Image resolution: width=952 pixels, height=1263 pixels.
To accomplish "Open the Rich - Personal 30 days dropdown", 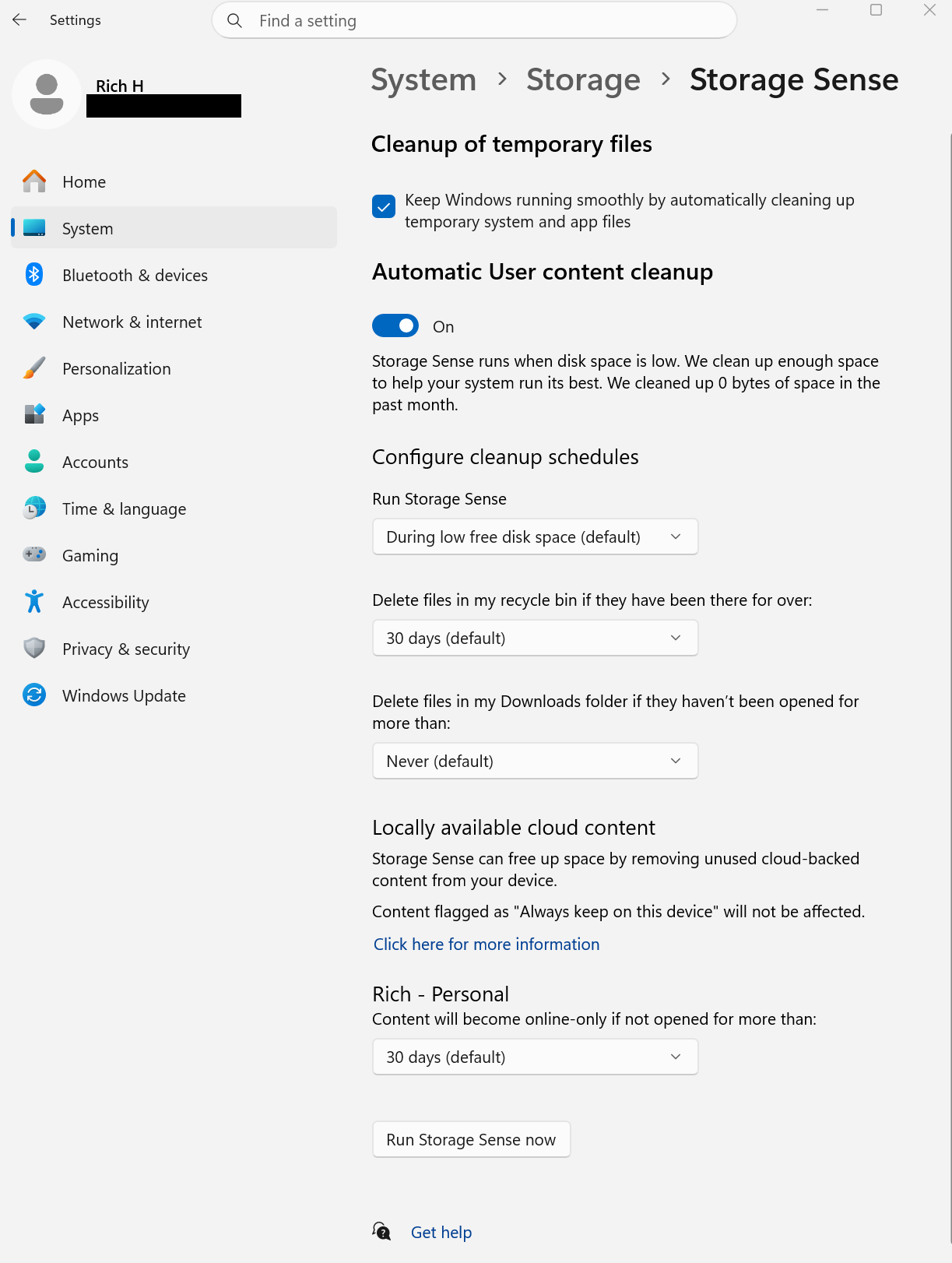I will 536,1057.
